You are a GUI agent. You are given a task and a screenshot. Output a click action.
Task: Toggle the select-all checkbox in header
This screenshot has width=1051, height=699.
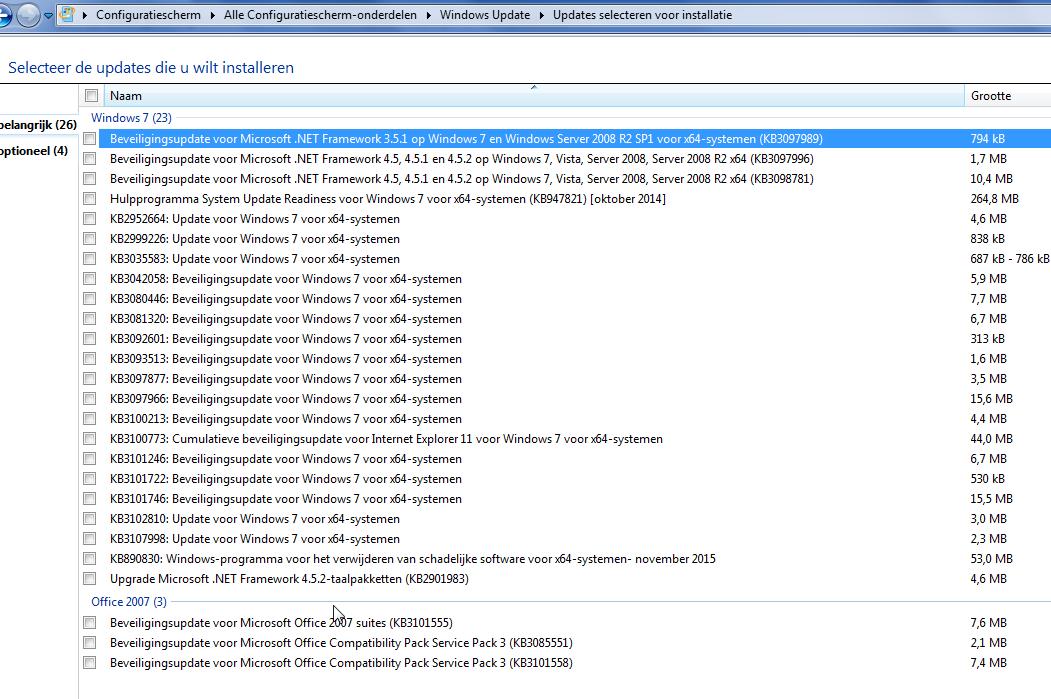point(92,96)
